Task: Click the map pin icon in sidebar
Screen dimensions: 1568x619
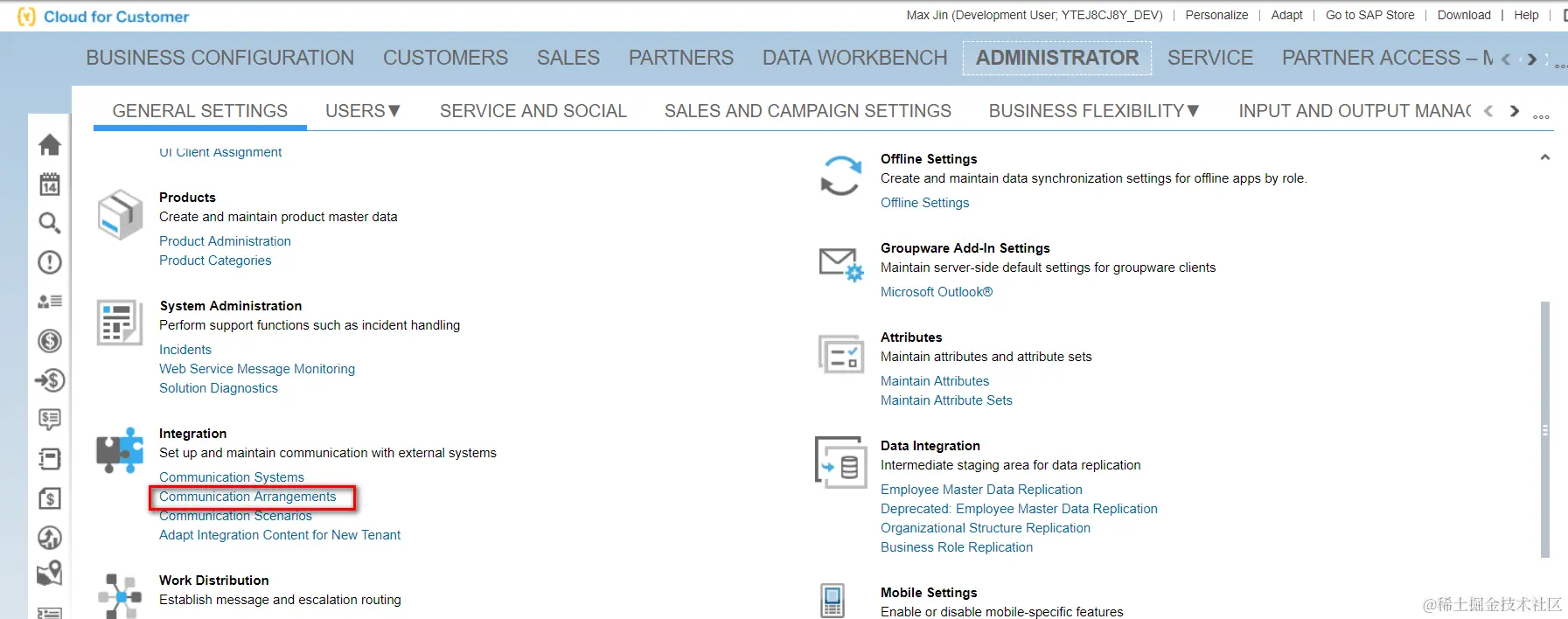Action: tap(50, 574)
